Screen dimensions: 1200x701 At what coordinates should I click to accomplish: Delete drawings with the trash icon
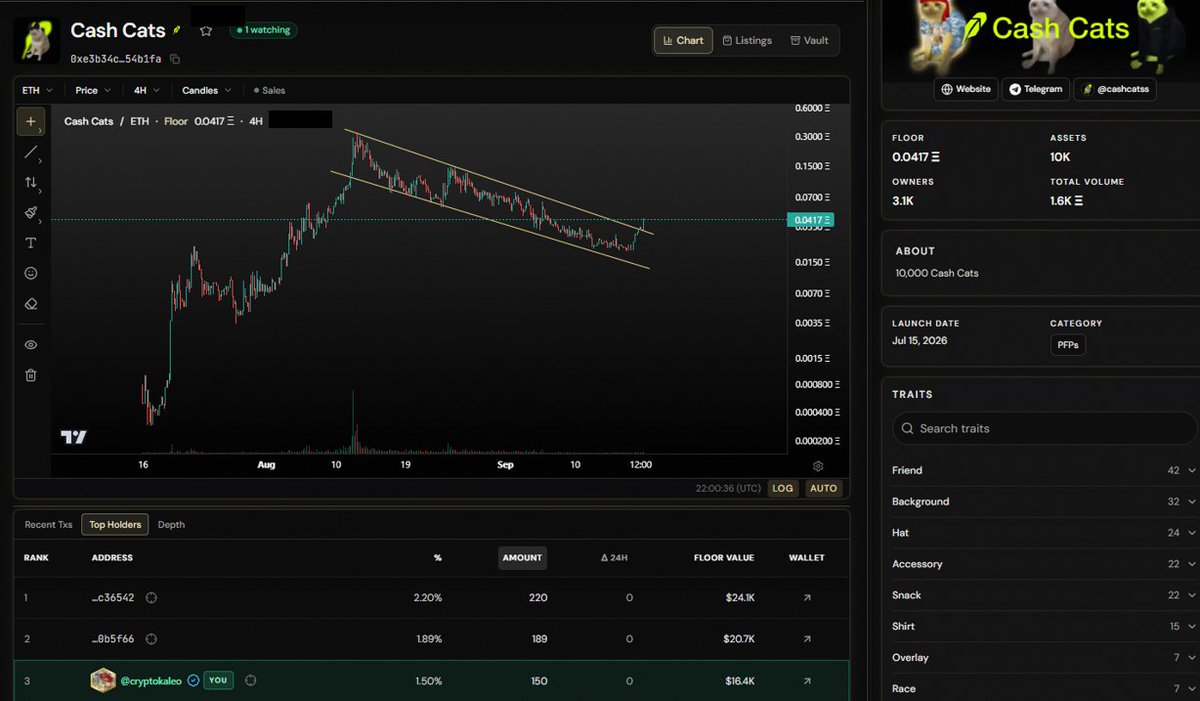click(x=30, y=375)
